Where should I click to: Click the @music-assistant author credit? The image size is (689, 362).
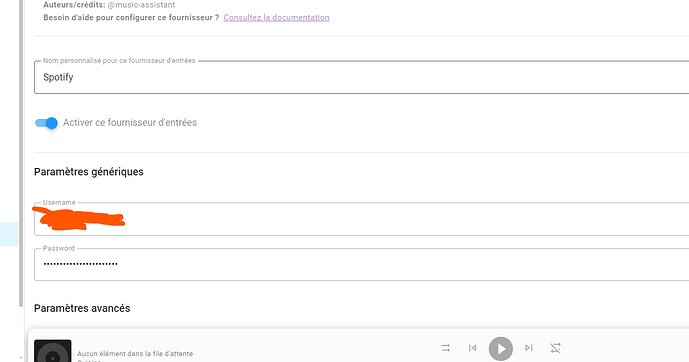[141, 5]
